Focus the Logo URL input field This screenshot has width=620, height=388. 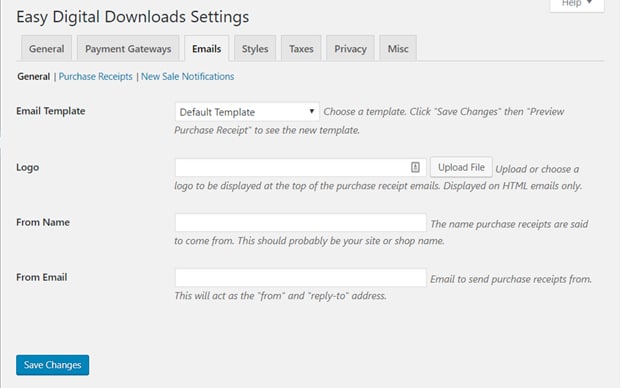click(301, 167)
